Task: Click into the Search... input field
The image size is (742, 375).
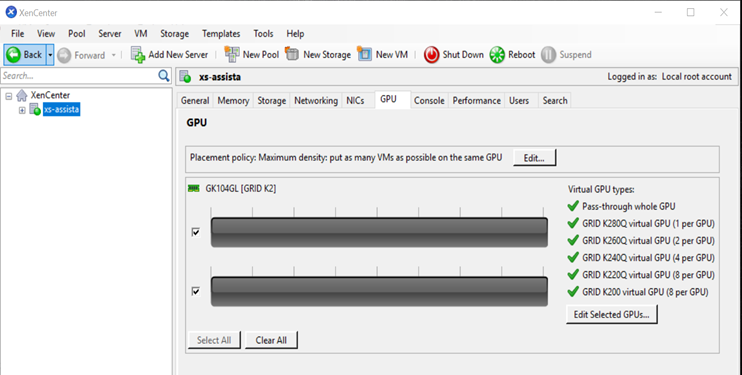Action: [80, 75]
